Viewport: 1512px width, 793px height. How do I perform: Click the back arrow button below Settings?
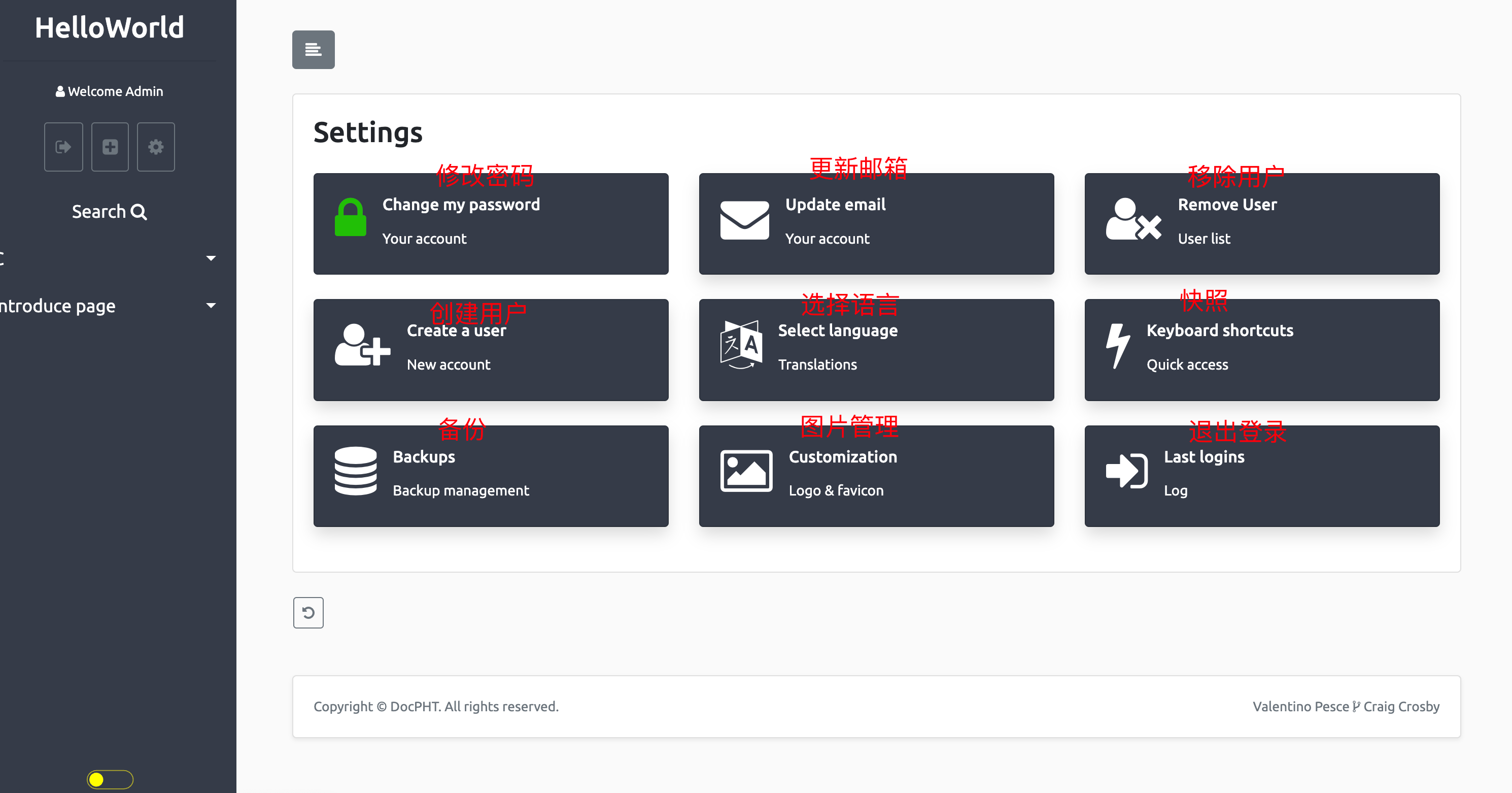pos(308,613)
